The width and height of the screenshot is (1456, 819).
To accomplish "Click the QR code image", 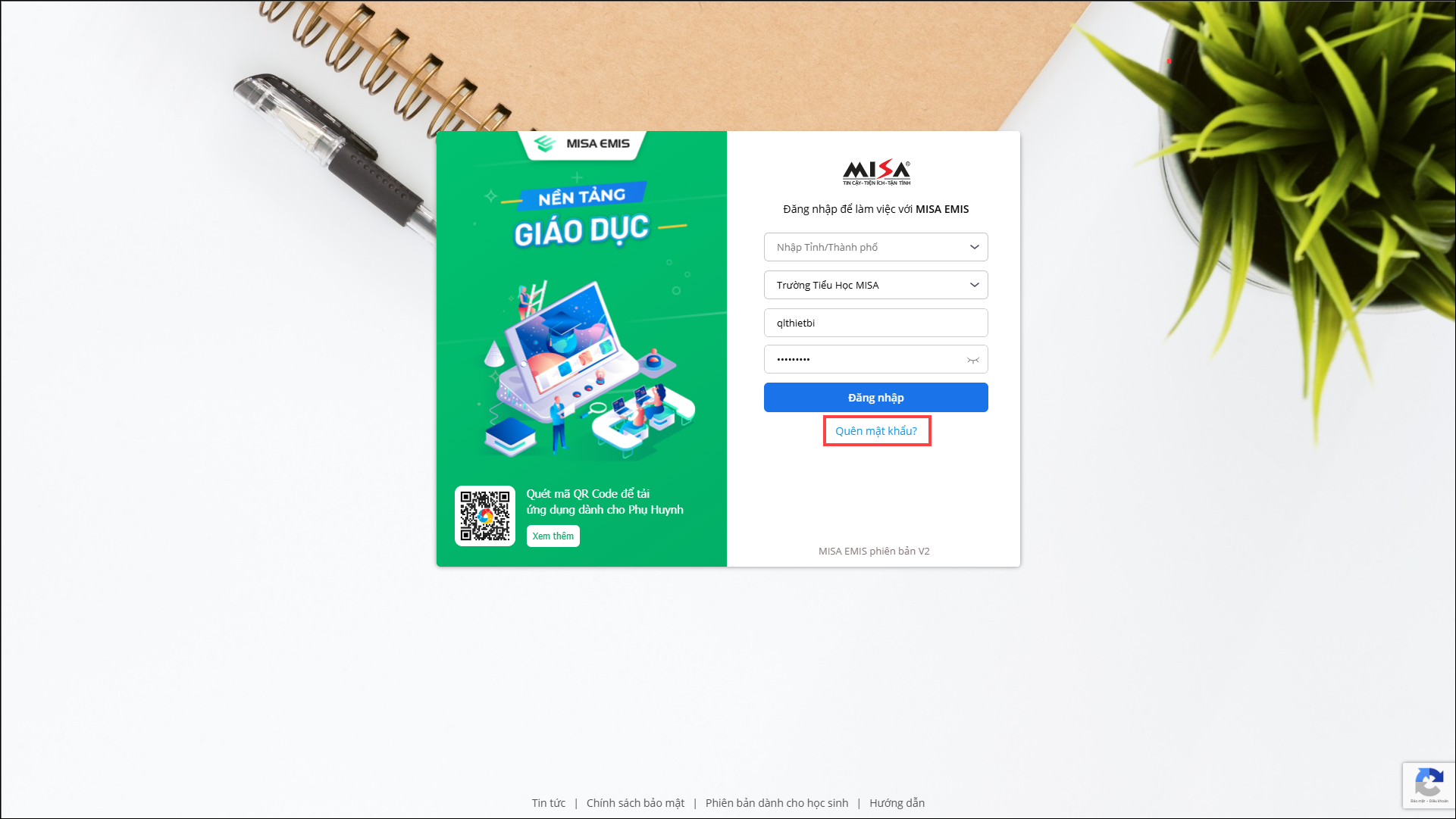I will point(485,516).
